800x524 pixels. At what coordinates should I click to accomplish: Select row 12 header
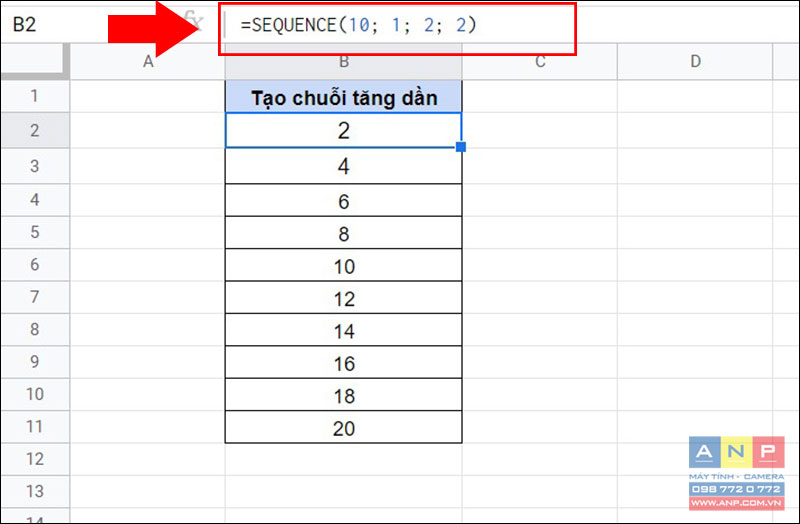coord(35,459)
